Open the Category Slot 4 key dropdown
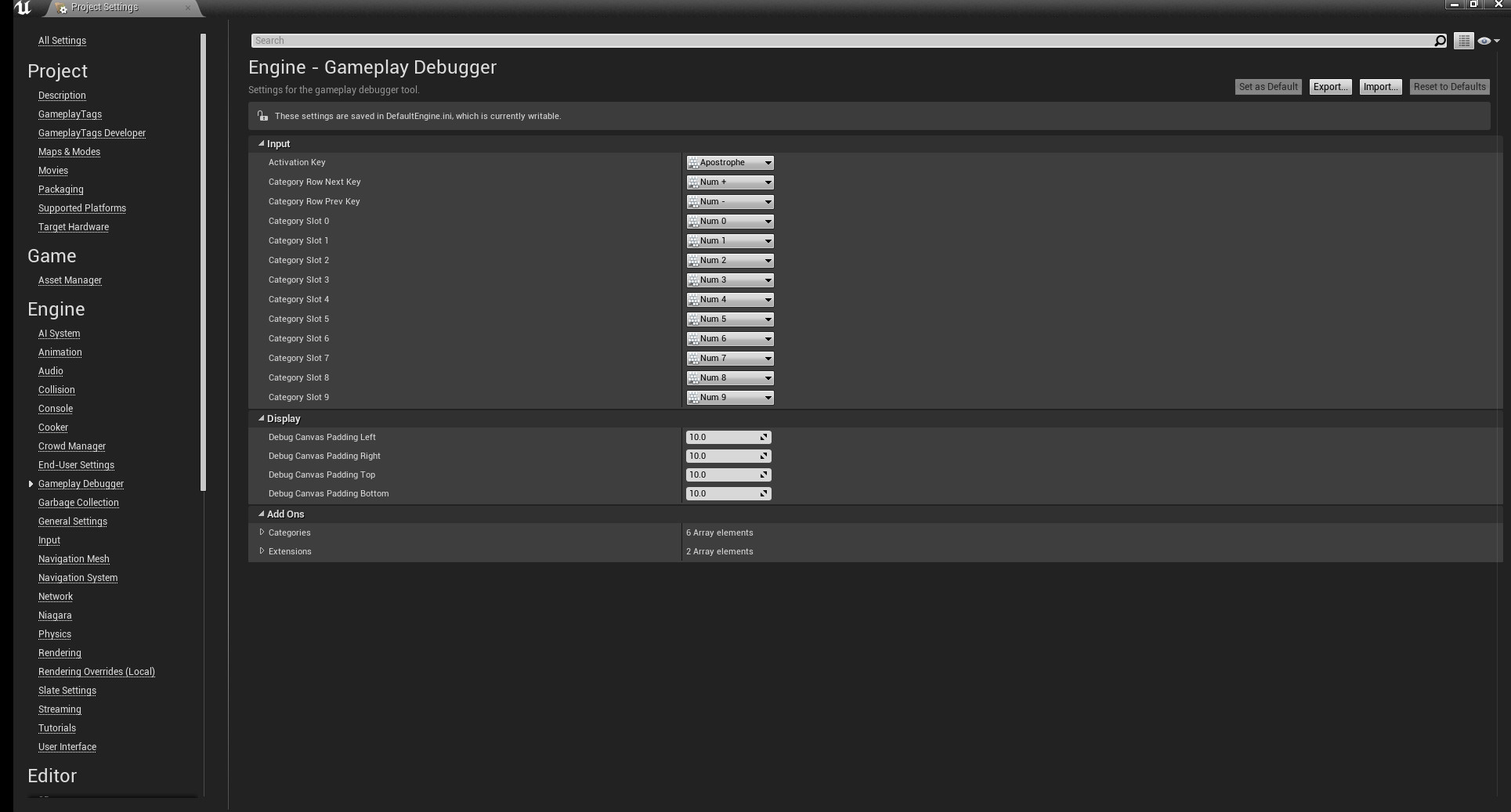The image size is (1511, 812). tap(730, 300)
